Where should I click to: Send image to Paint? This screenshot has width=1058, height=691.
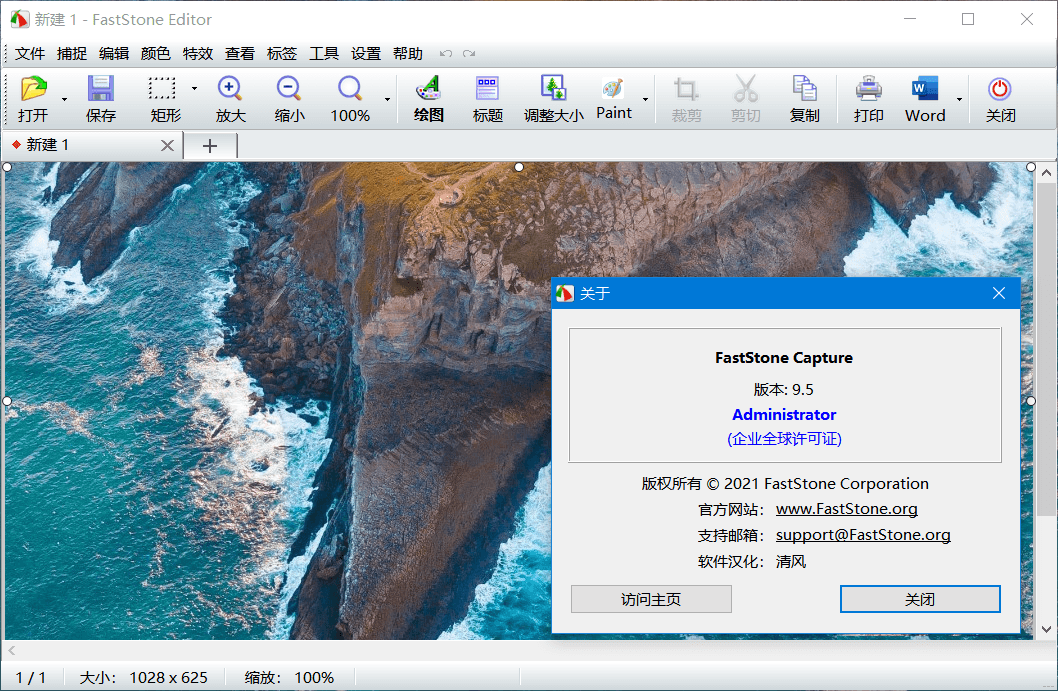613,99
